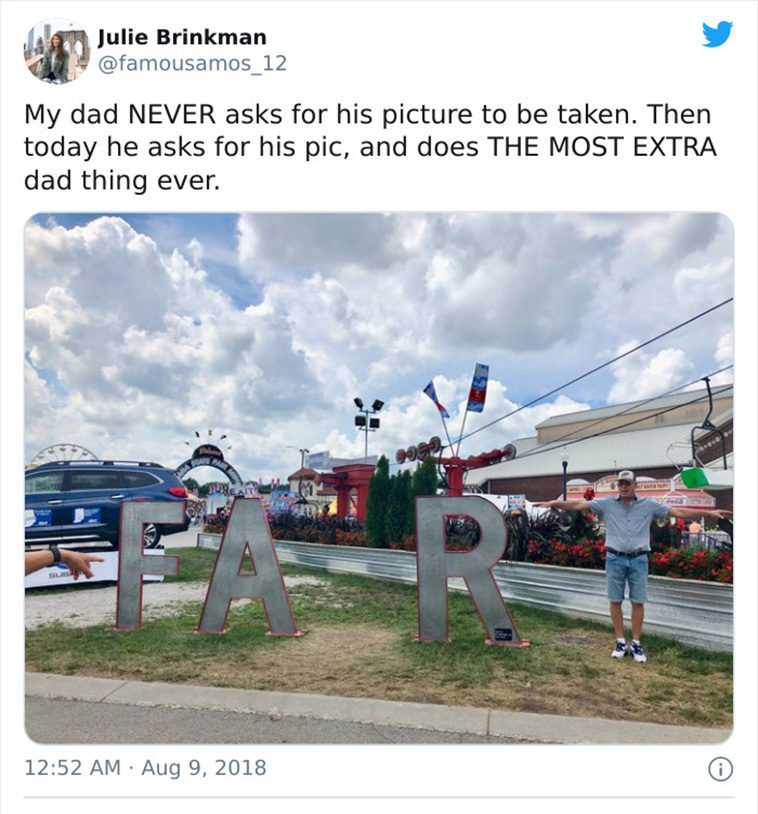Screen dimensions: 758x814
Task: Click the Julie Brinkman display name
Action: (182, 37)
